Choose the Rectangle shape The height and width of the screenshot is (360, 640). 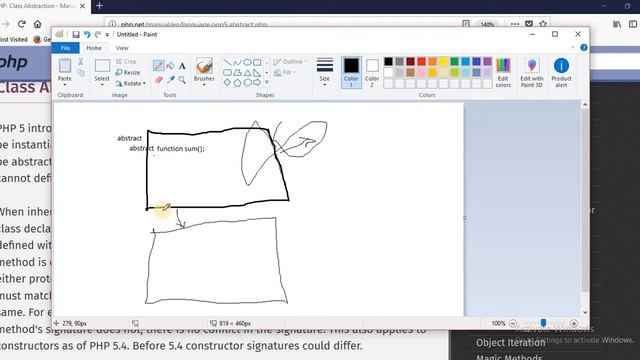(x=257, y=62)
